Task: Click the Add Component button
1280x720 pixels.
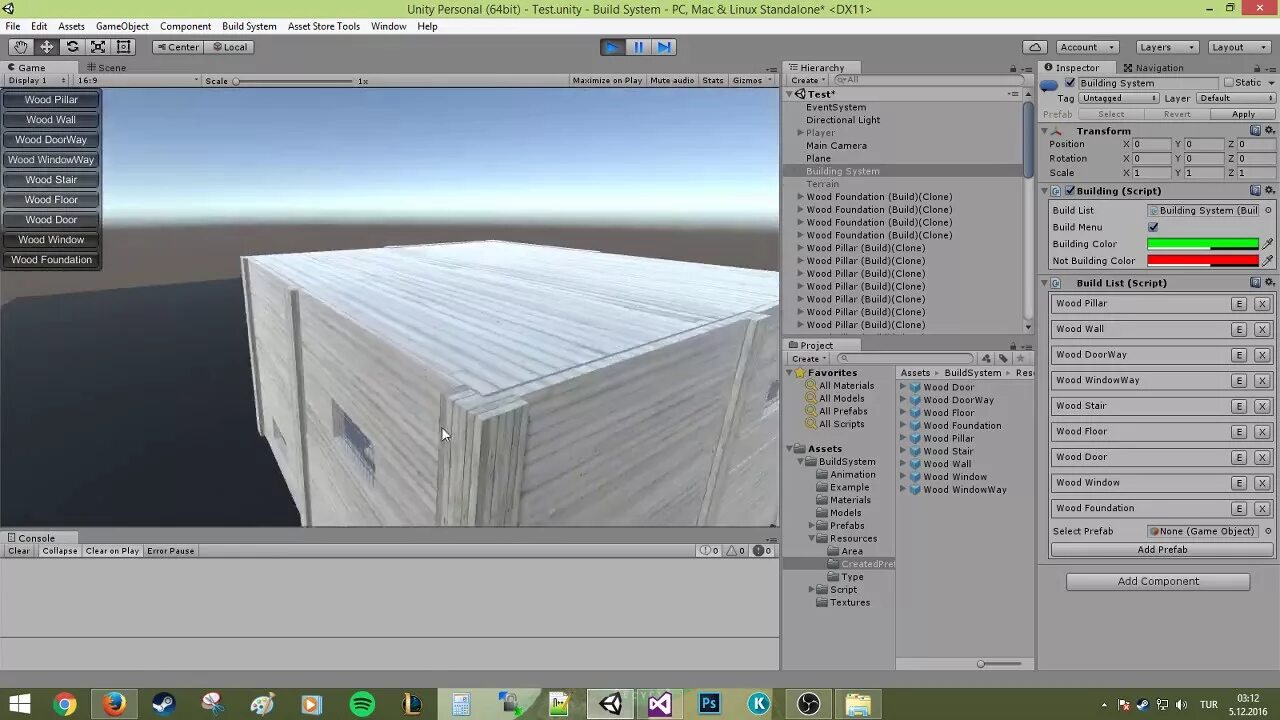Action: click(1158, 581)
